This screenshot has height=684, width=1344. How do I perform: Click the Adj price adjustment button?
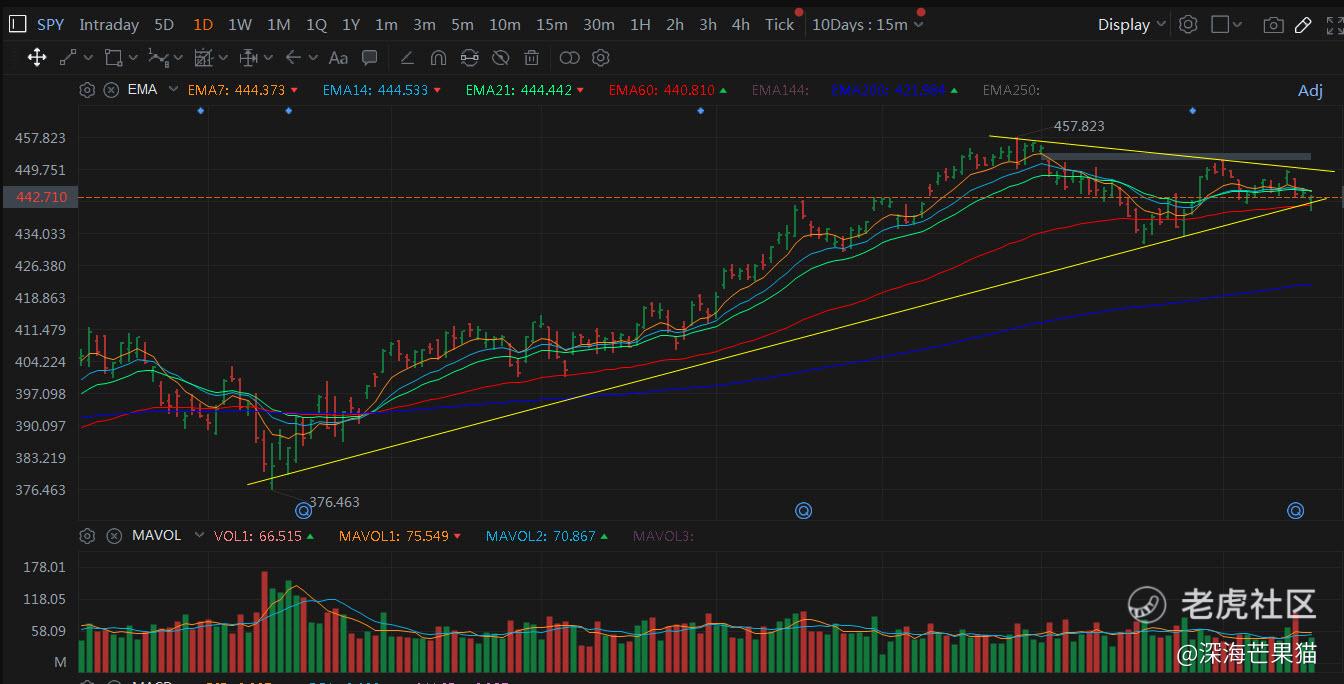[1310, 91]
